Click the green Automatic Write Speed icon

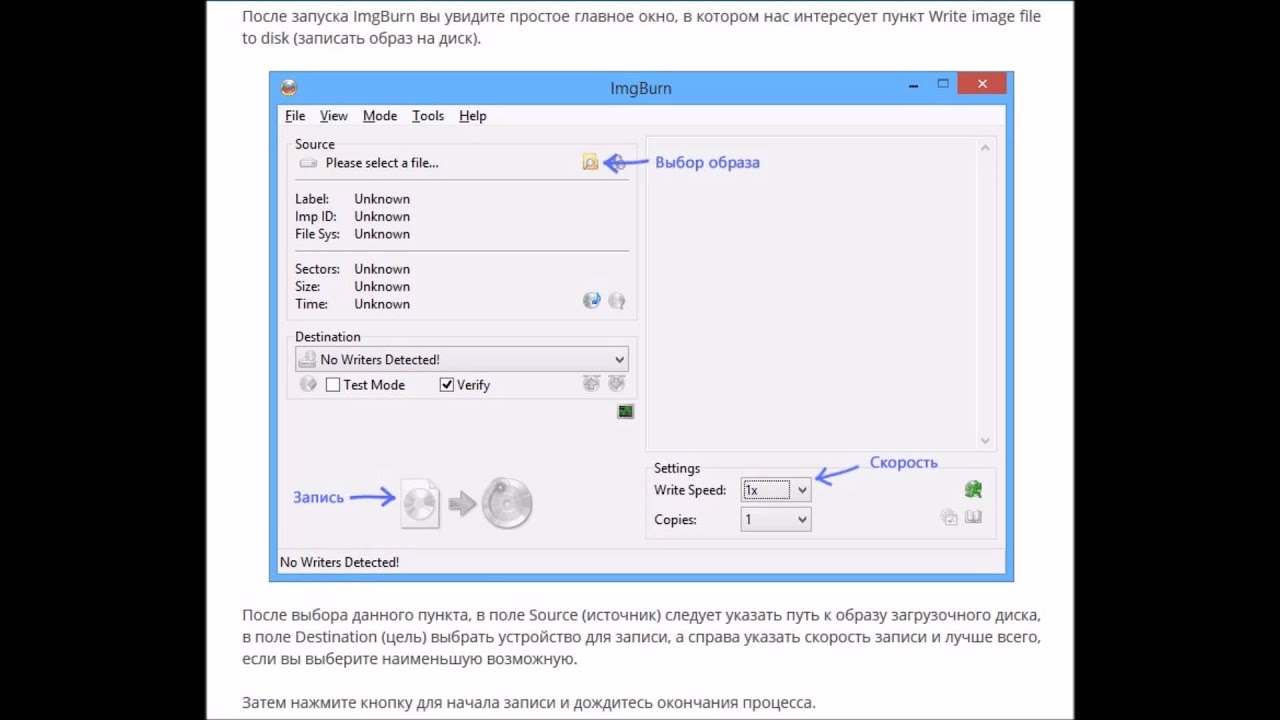point(973,489)
